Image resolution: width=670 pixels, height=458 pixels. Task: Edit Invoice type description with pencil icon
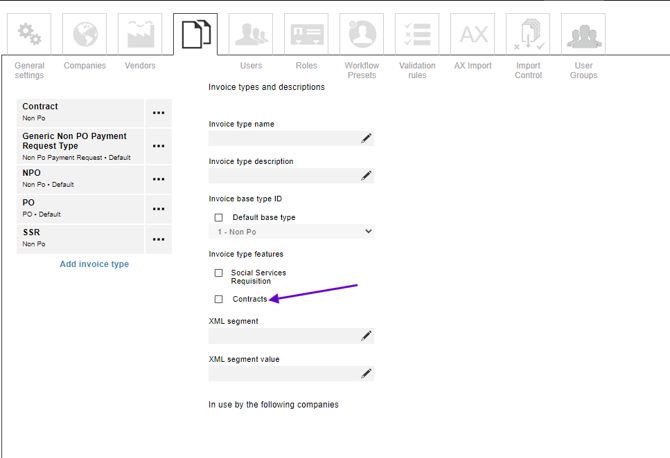[366, 176]
